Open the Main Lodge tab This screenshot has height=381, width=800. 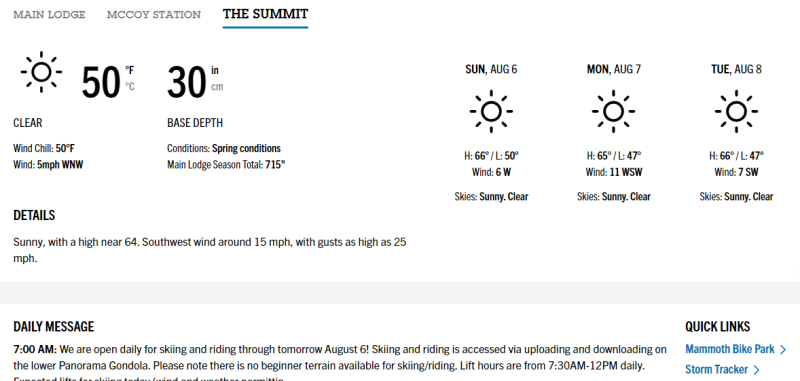49,15
